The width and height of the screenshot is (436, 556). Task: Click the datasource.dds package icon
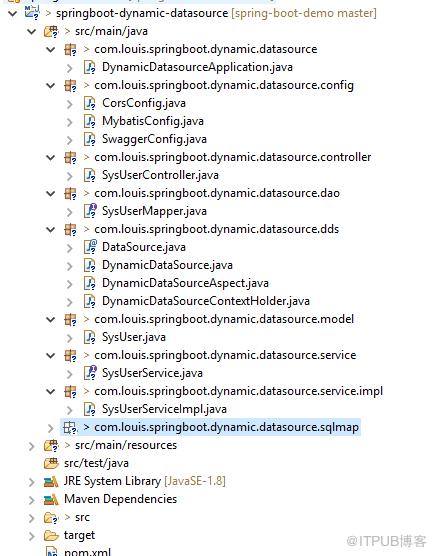[70, 229]
